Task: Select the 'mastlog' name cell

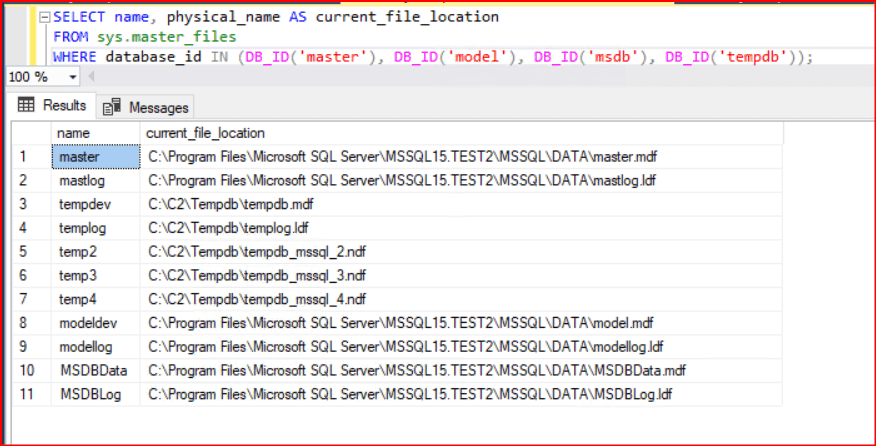Action: [x=95, y=181]
